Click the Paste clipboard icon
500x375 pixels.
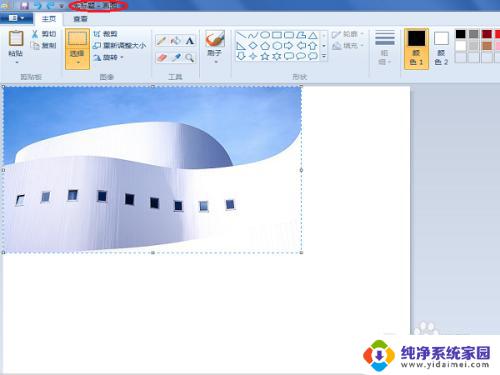16,38
